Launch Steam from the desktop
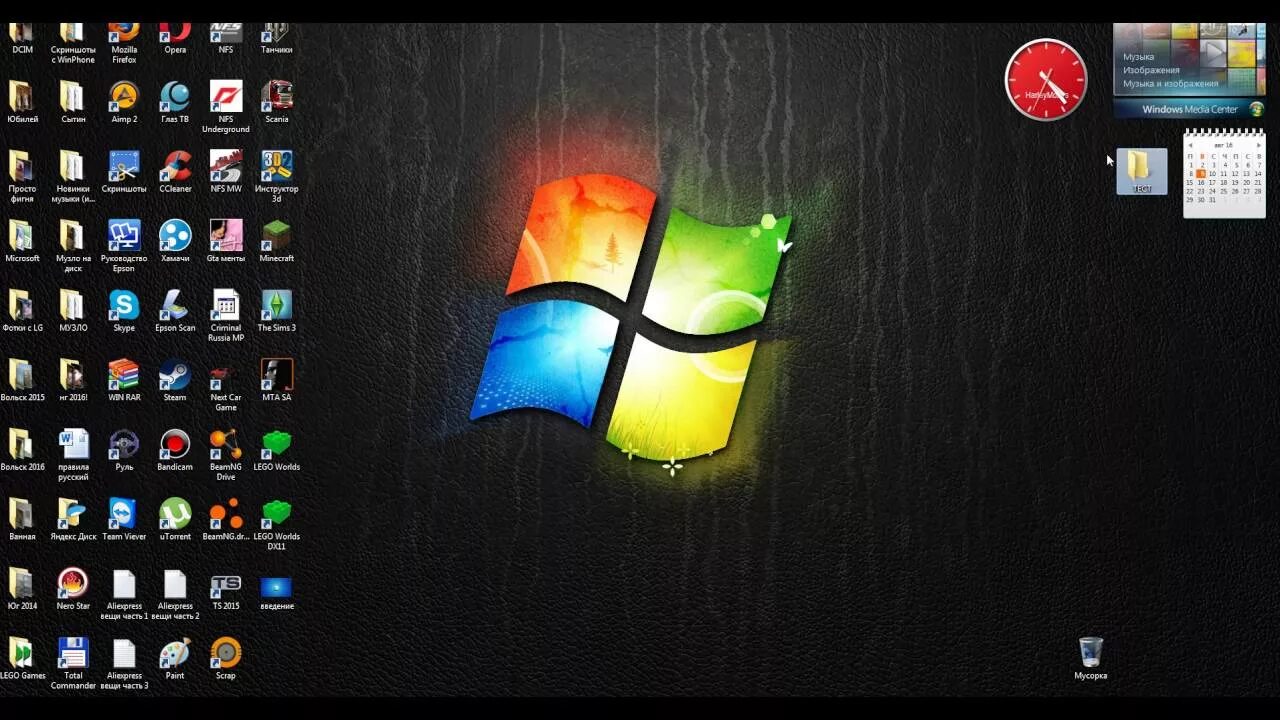This screenshot has height=720, width=1280. tap(175, 380)
